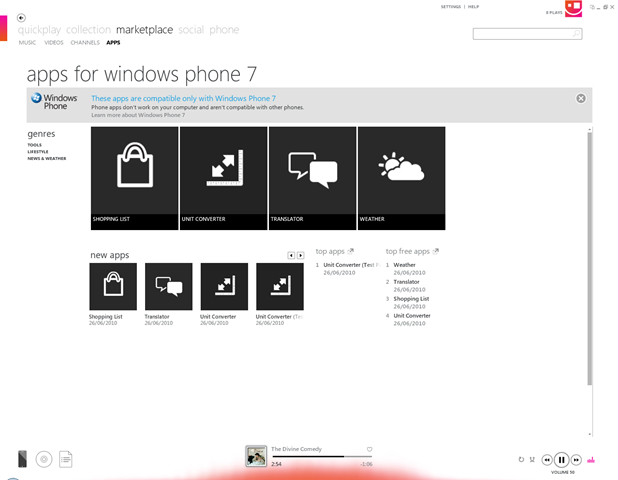Click the pink Zune profile tile

pyautogui.click(x=574, y=8)
